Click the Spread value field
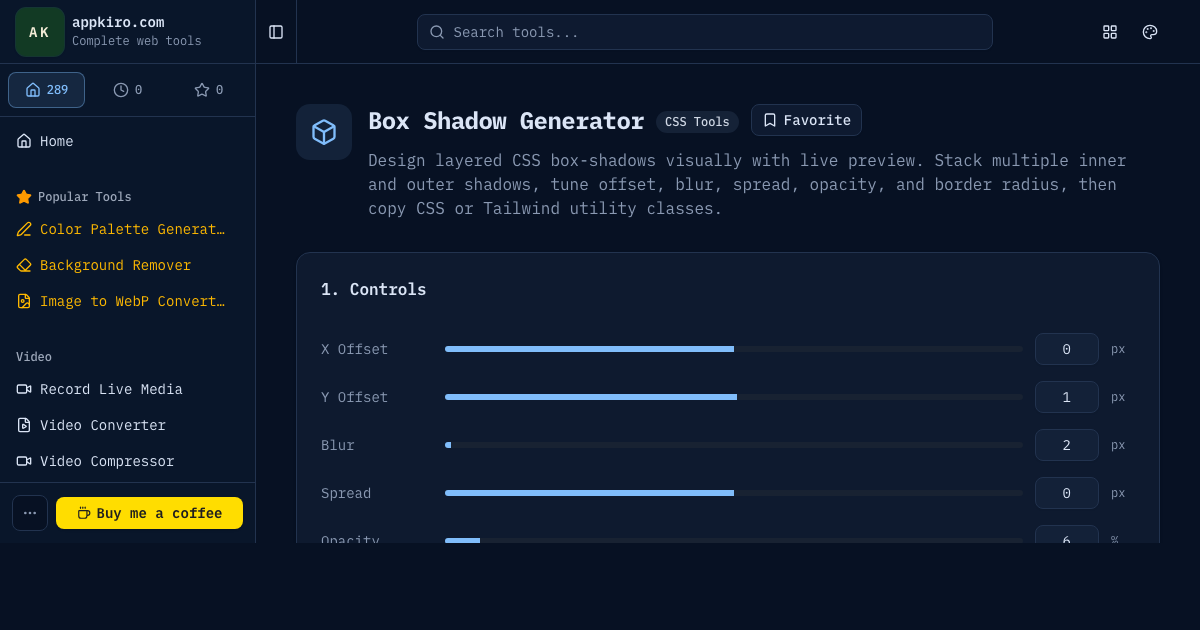 1067,493
